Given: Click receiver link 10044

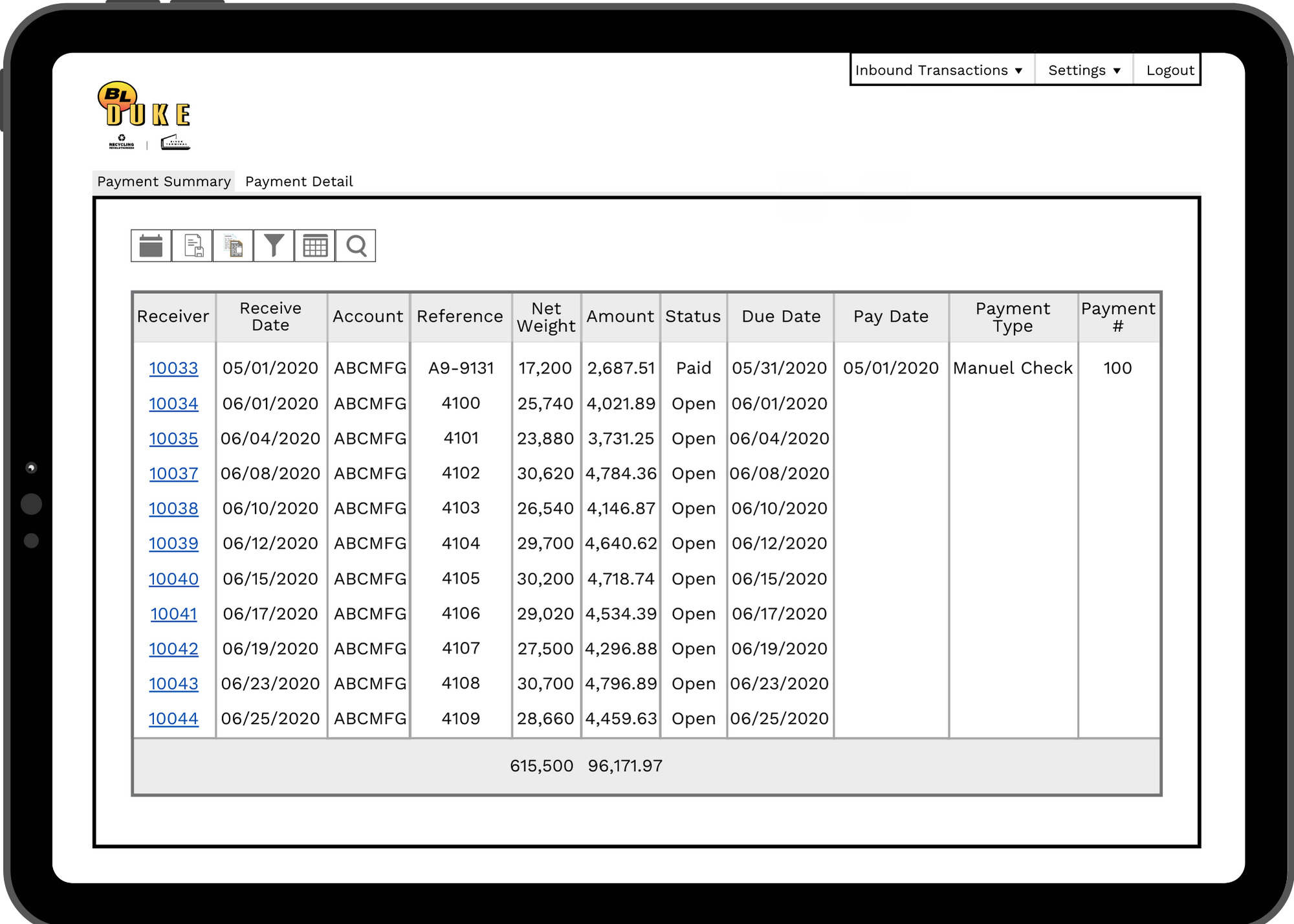Looking at the screenshot, I should [173, 718].
